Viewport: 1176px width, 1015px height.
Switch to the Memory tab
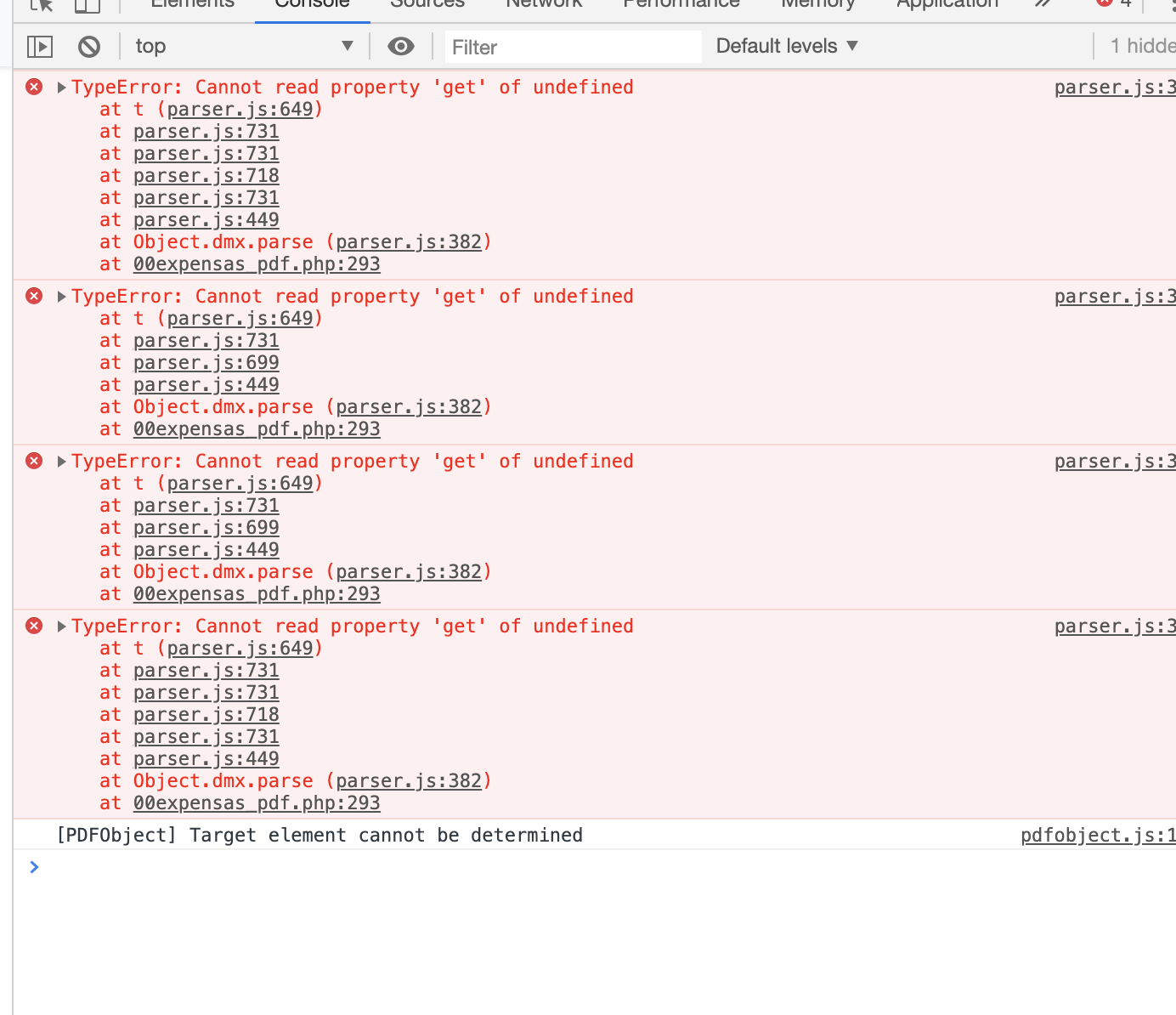[x=818, y=4]
